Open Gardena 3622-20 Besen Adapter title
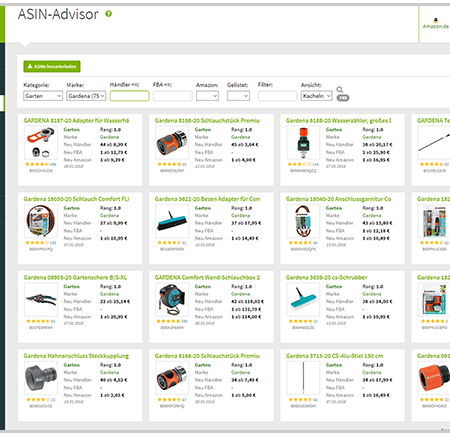Viewport: 450px width, 434px height. coord(207,199)
